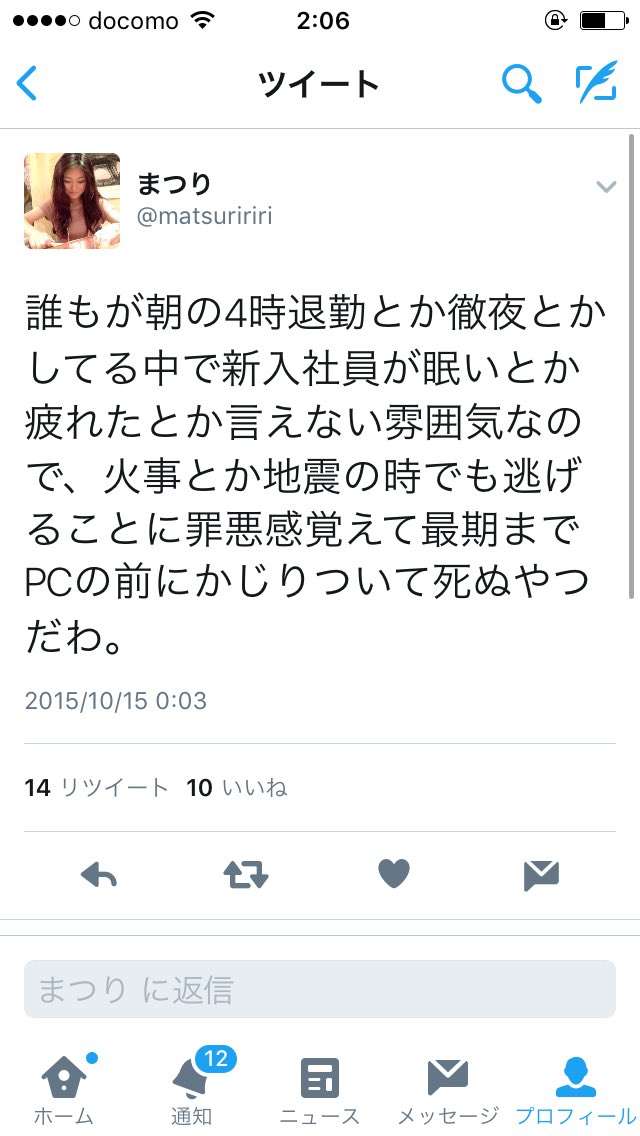Image resolution: width=640 pixels, height=1136 pixels.
Task: Tap the back arrow in header
Action: 27,83
